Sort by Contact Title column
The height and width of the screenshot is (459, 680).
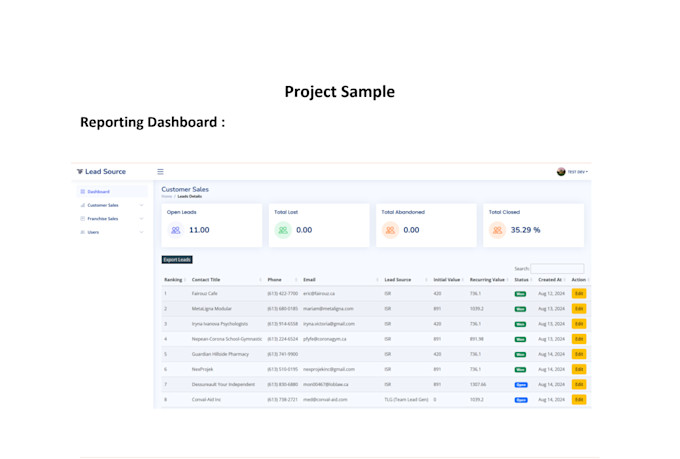226,280
